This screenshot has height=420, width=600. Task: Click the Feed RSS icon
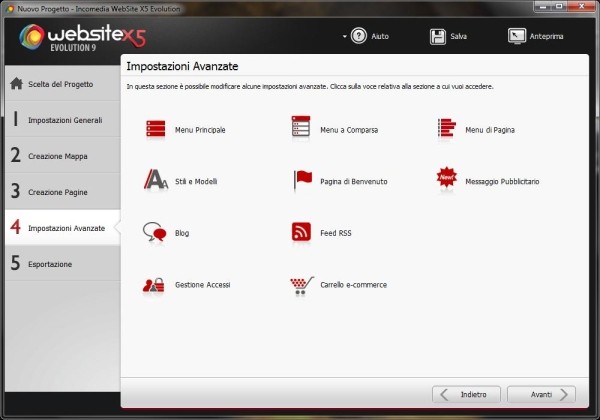(x=301, y=233)
